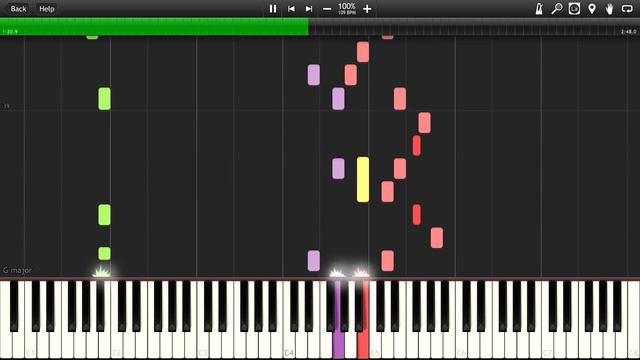Viewport: 640px width, 360px height.
Task: Play the C4 labeled piano key
Action: point(289,345)
